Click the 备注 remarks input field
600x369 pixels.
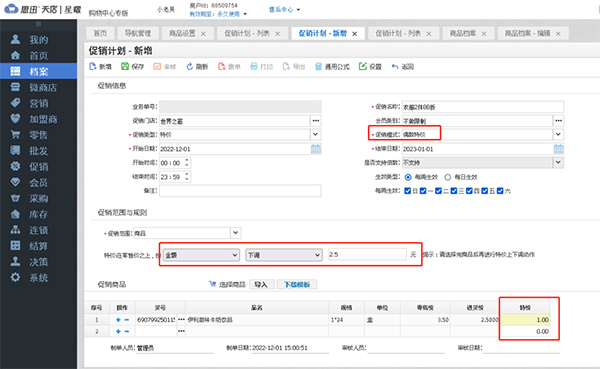click(x=240, y=191)
